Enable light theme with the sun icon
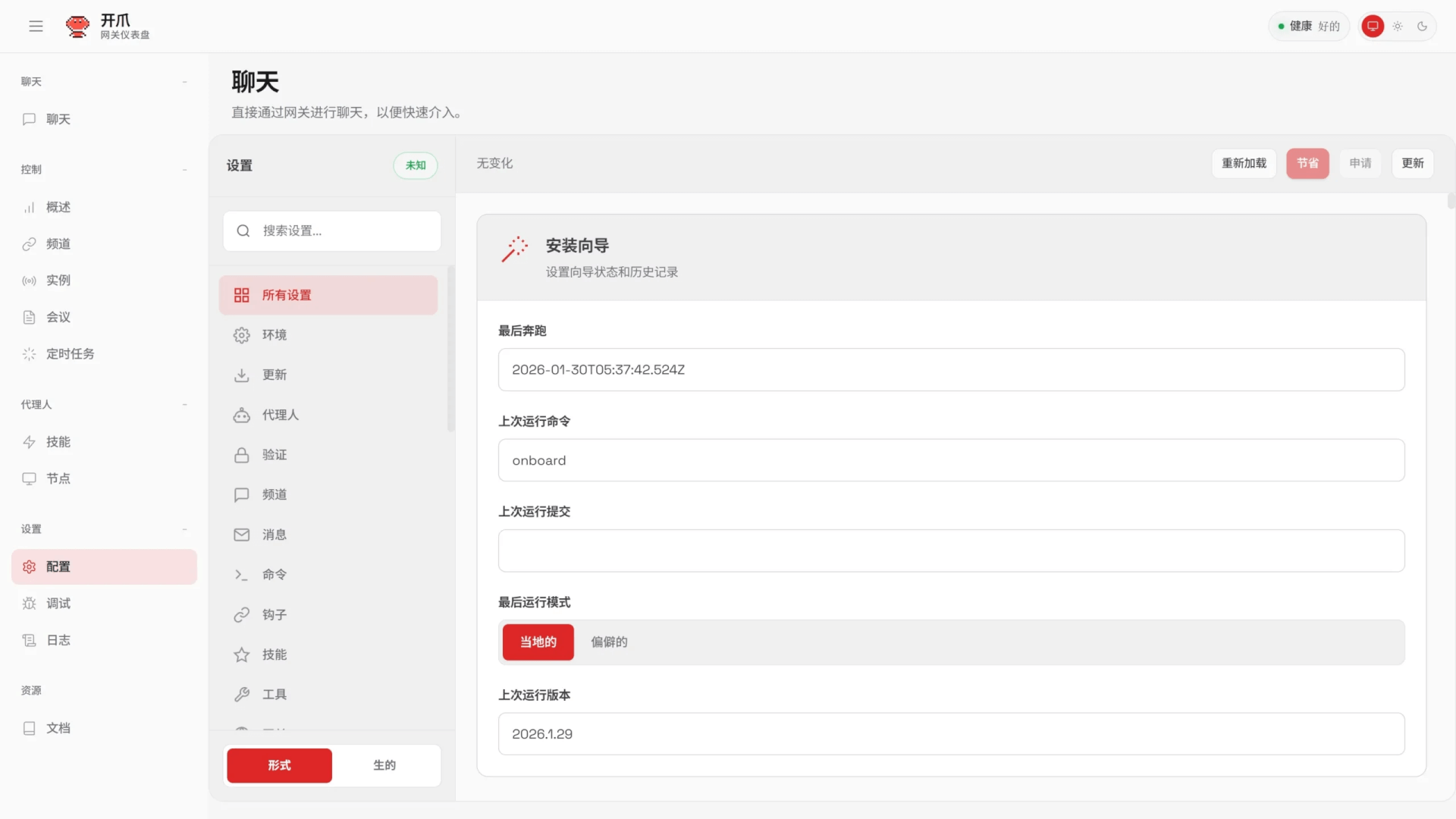 [1398, 26]
